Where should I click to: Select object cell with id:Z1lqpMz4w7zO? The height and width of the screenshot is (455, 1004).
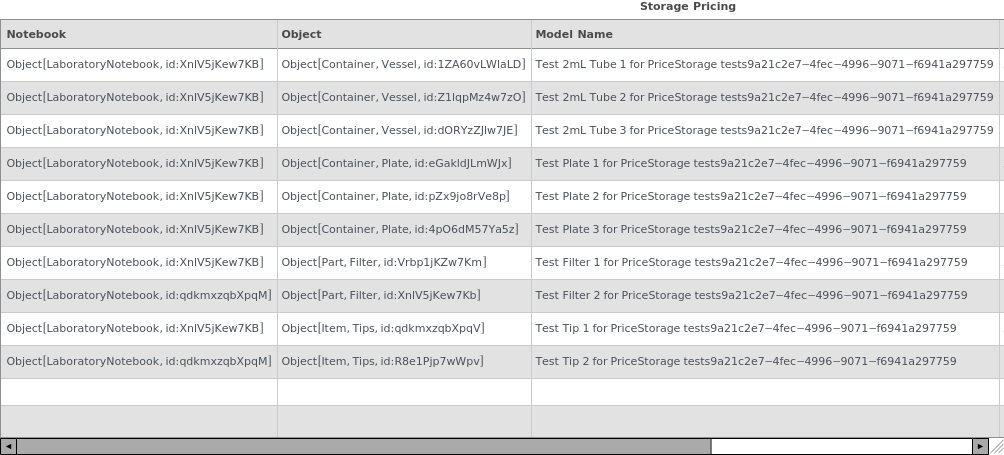403,98
